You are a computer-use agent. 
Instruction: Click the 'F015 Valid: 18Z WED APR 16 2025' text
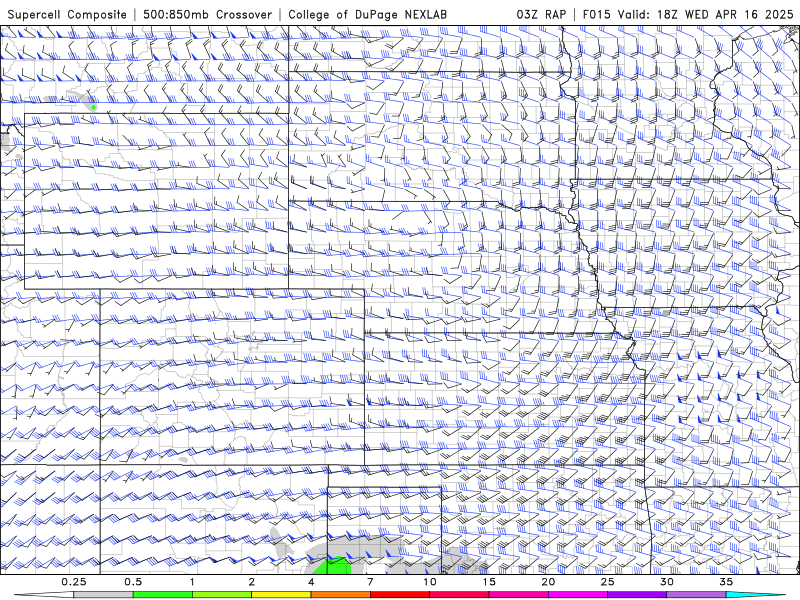point(688,14)
